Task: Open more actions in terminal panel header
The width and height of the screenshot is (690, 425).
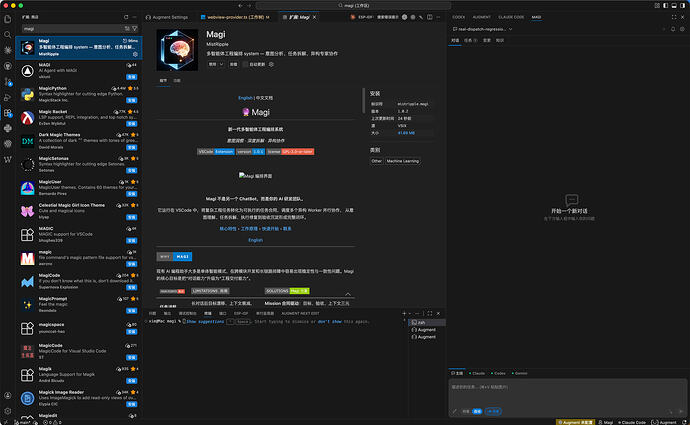Action: 417,313
